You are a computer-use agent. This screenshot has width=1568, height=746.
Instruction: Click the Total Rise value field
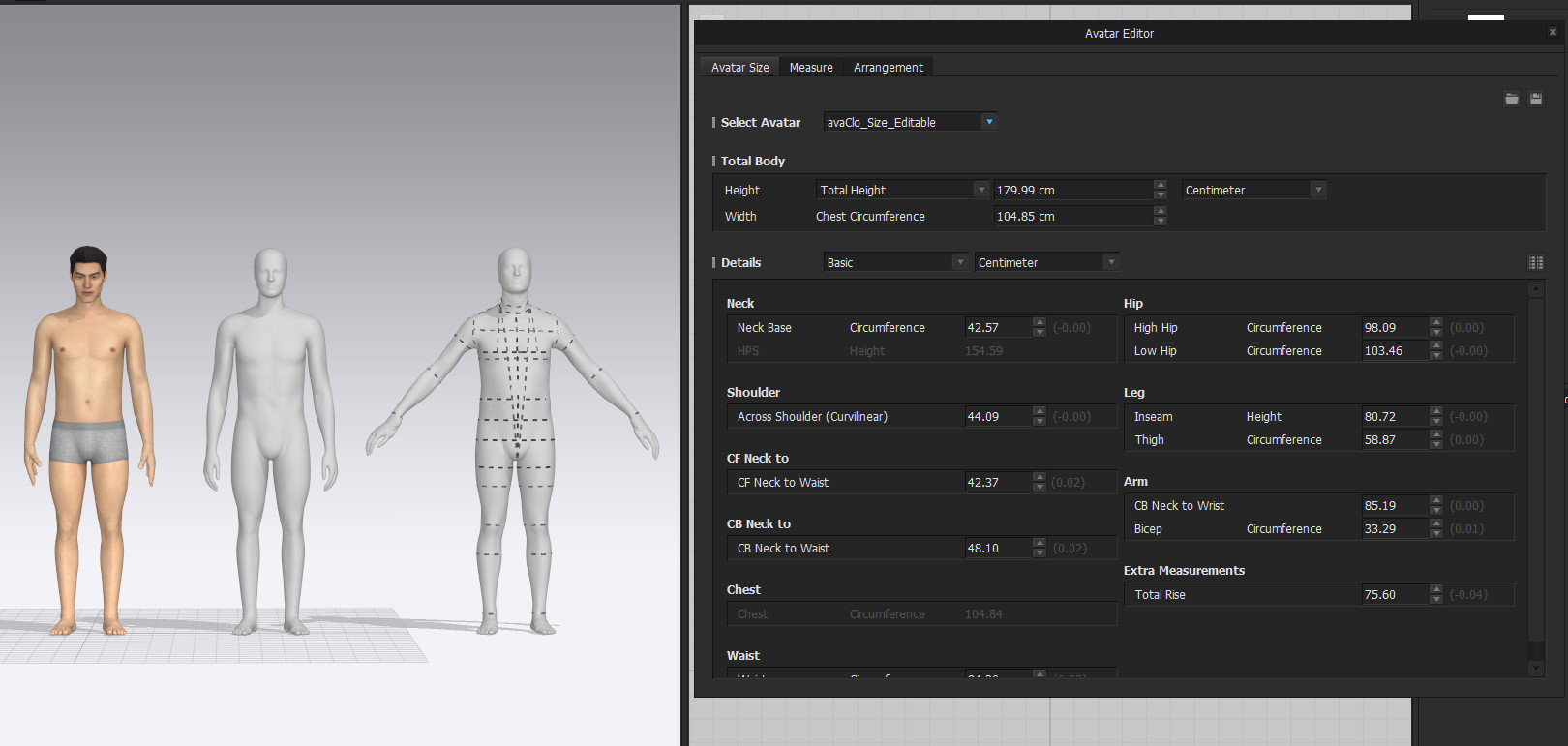click(1394, 595)
